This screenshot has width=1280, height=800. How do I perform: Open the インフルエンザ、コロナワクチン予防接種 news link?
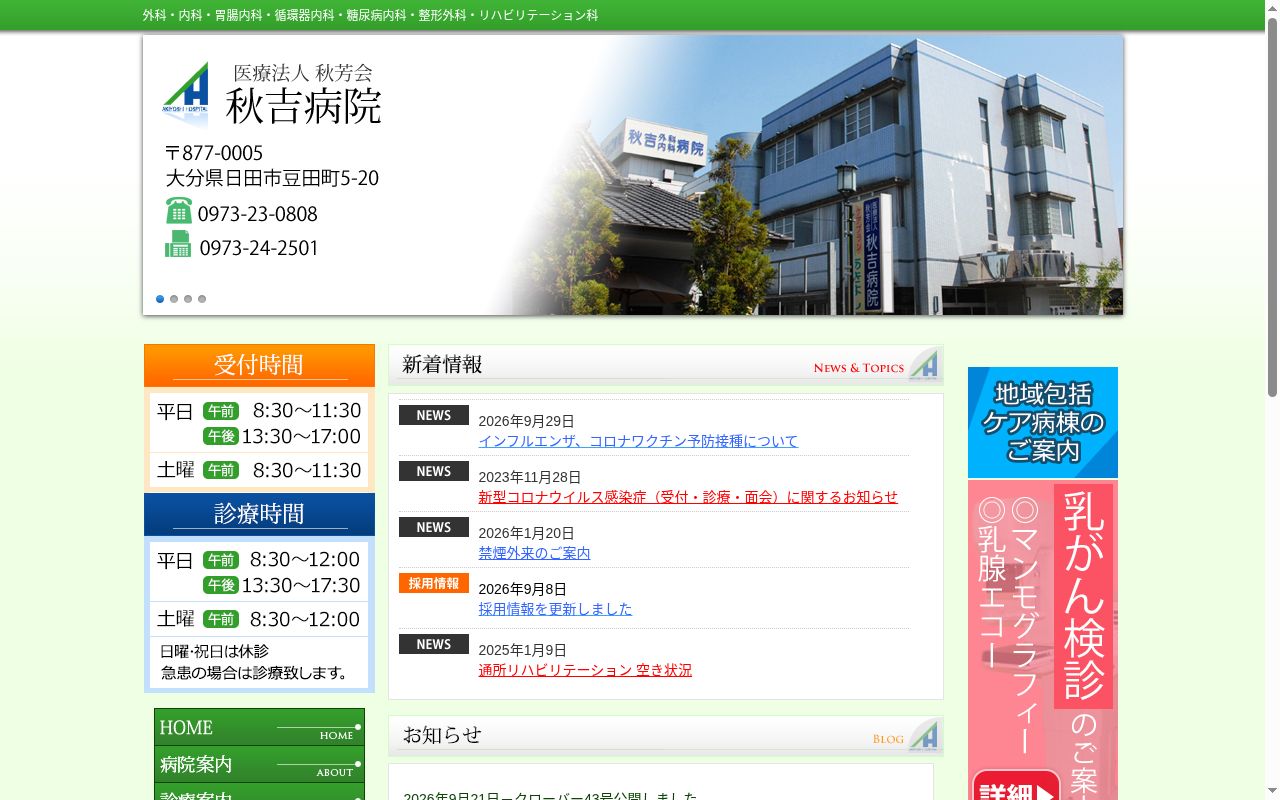click(x=638, y=441)
